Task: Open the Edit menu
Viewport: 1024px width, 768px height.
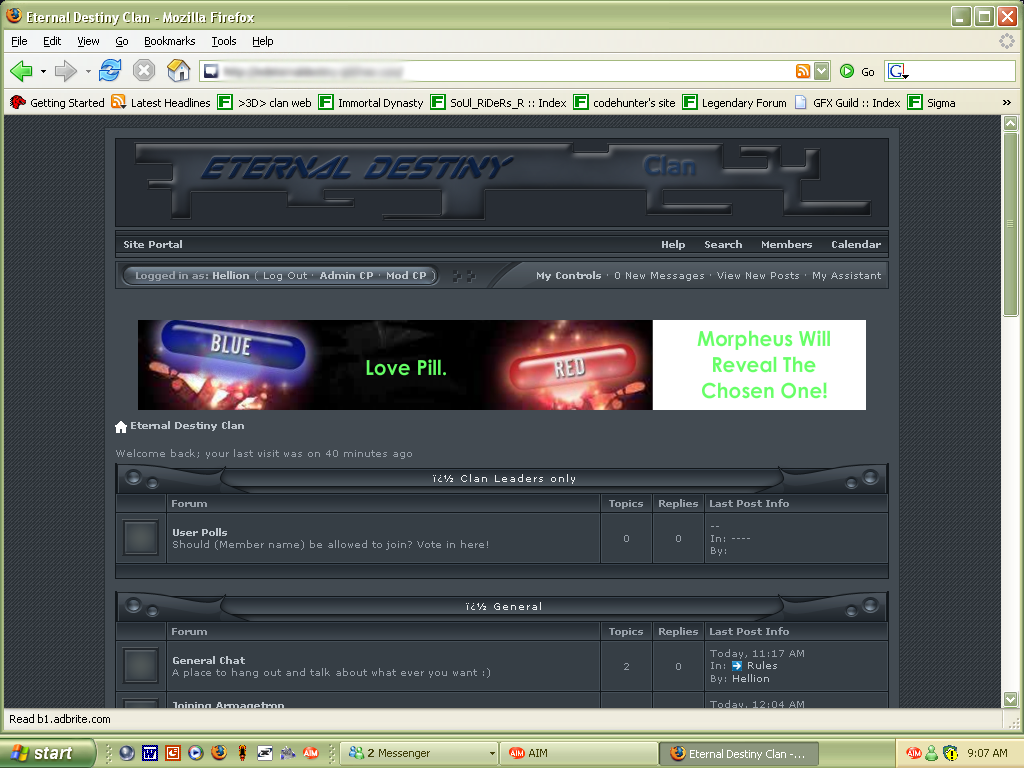Action: point(52,41)
